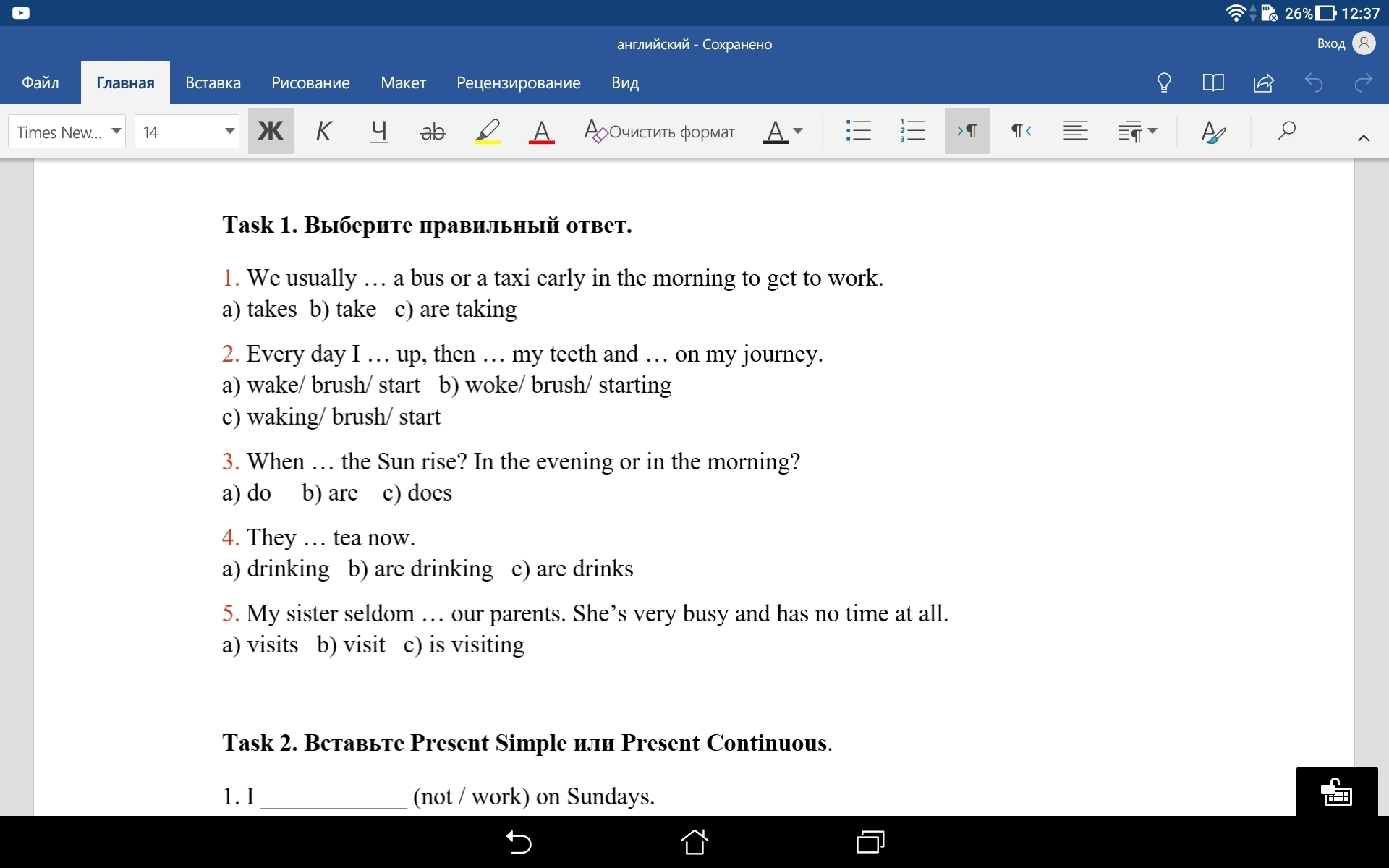The width and height of the screenshot is (1389, 868).
Task: Apply red font color
Action: click(x=541, y=131)
